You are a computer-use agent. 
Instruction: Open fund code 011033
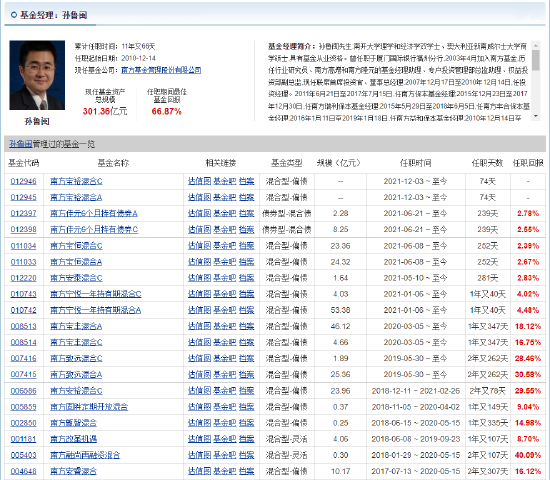(x=24, y=262)
